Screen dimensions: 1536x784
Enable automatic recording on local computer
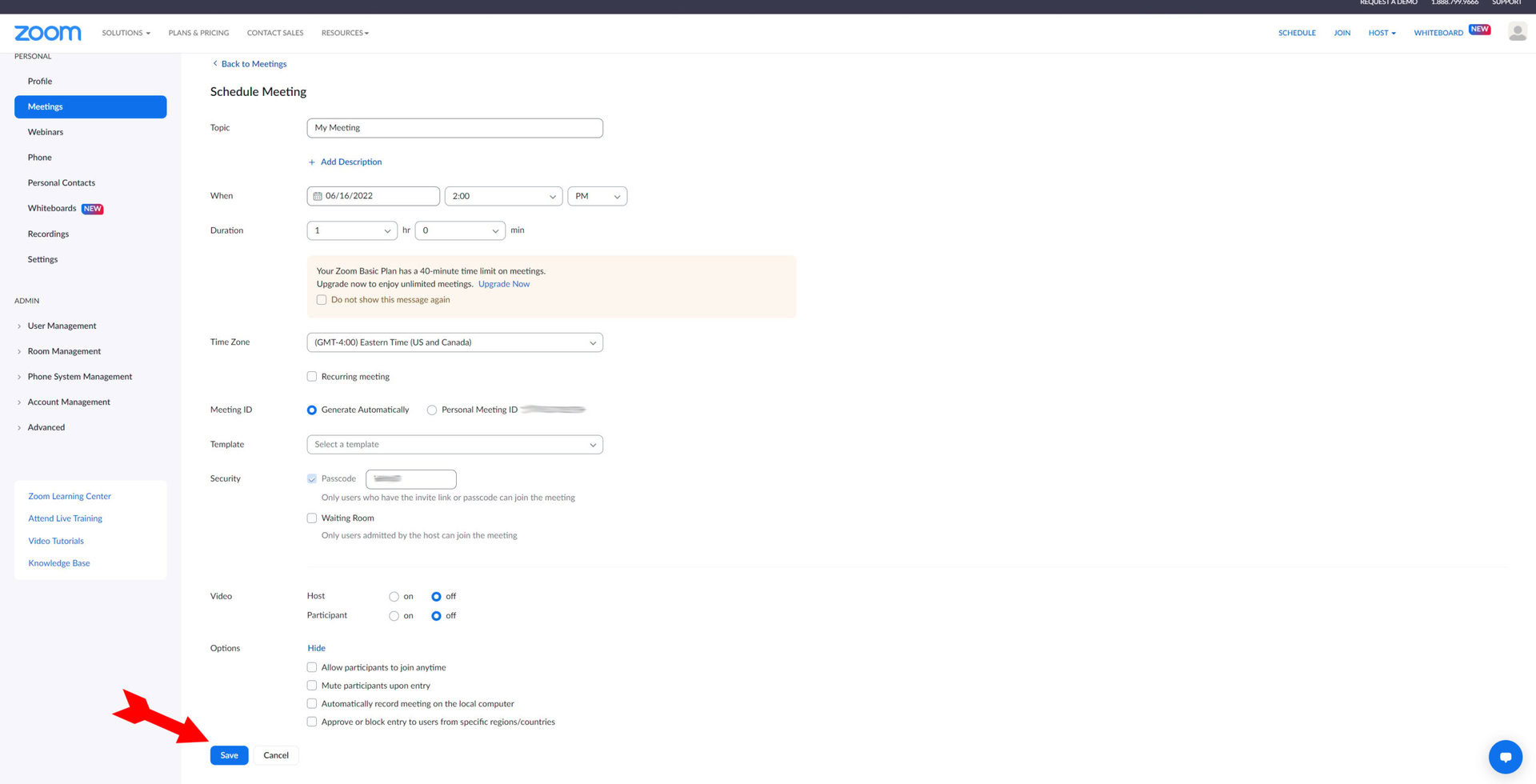[312, 704]
